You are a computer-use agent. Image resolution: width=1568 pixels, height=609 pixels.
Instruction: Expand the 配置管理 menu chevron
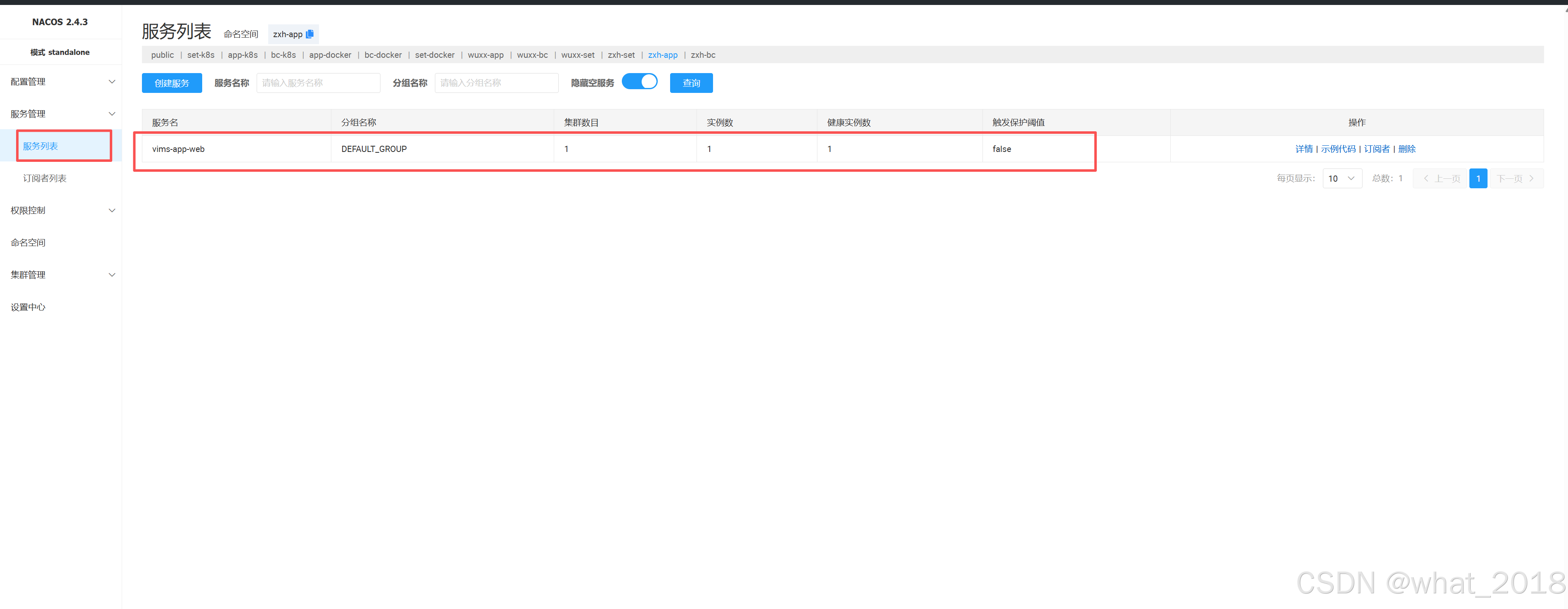point(112,82)
